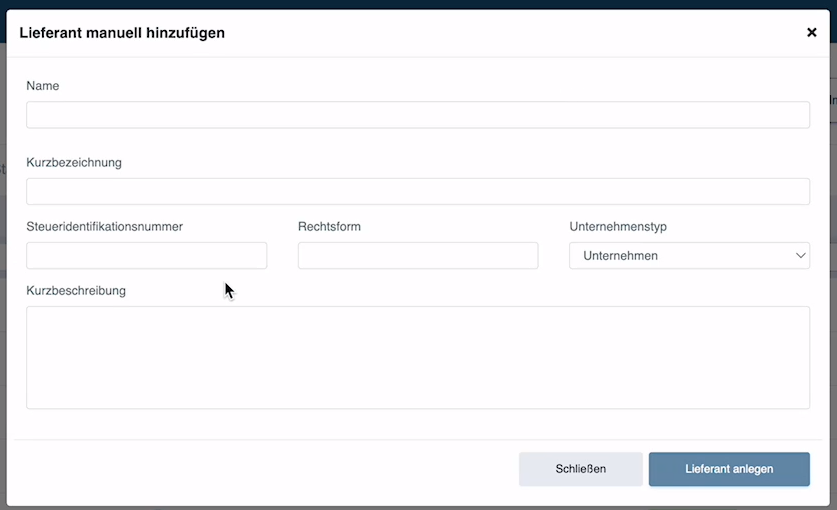Click the dialog title Lieferant manuell hinzufügen
The width and height of the screenshot is (837, 510).
tap(122, 33)
